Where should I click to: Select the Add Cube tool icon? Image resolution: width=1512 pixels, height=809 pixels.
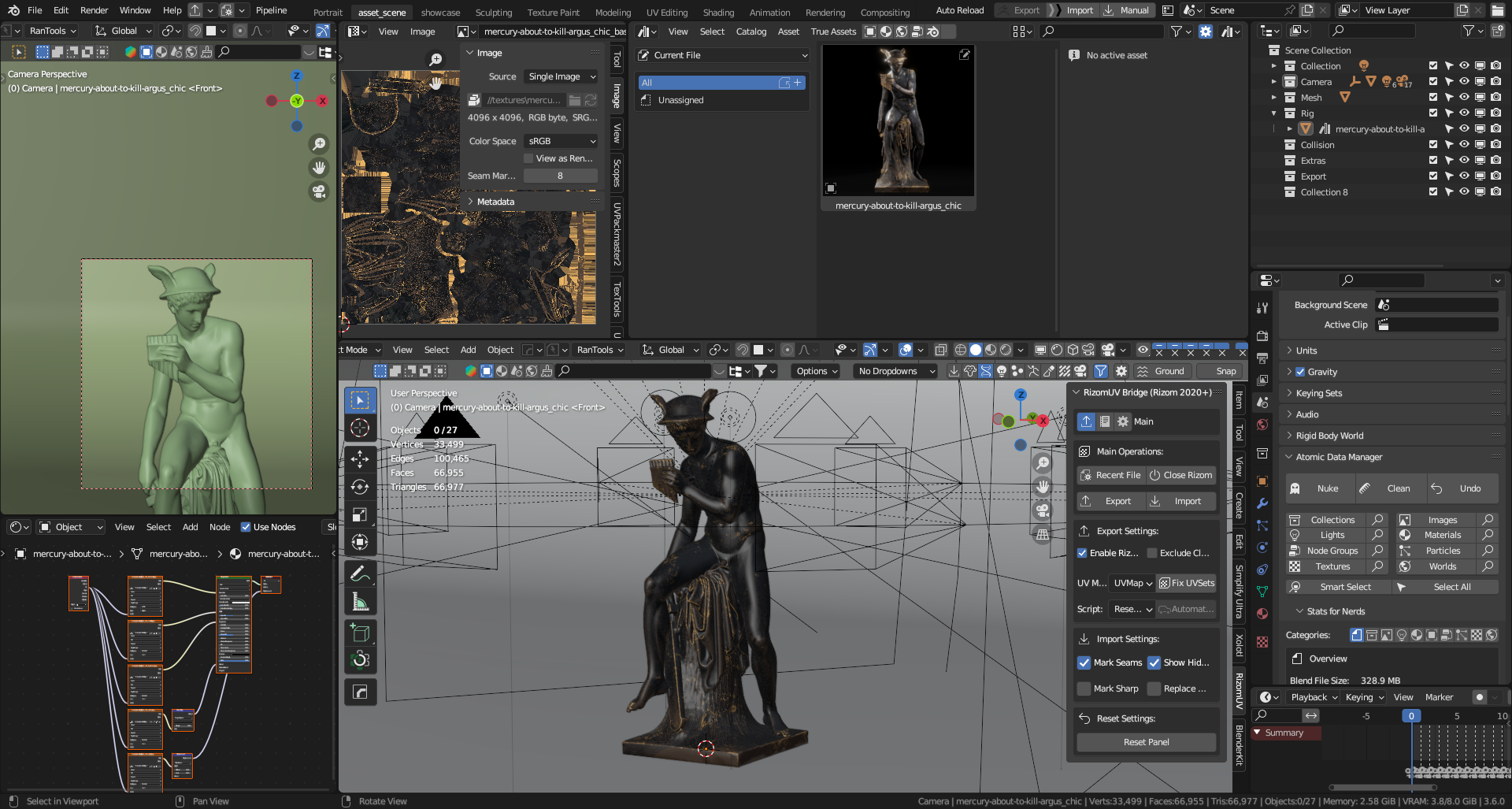[361, 632]
